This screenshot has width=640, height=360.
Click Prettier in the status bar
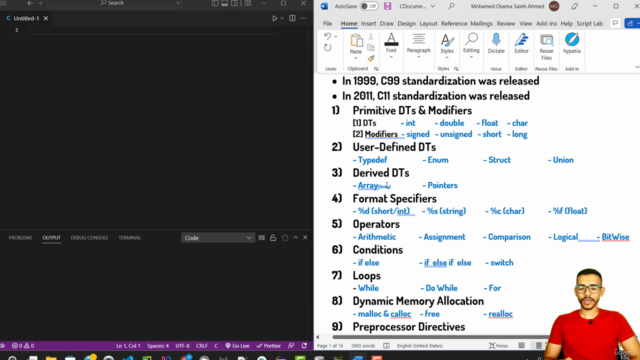tap(269, 346)
